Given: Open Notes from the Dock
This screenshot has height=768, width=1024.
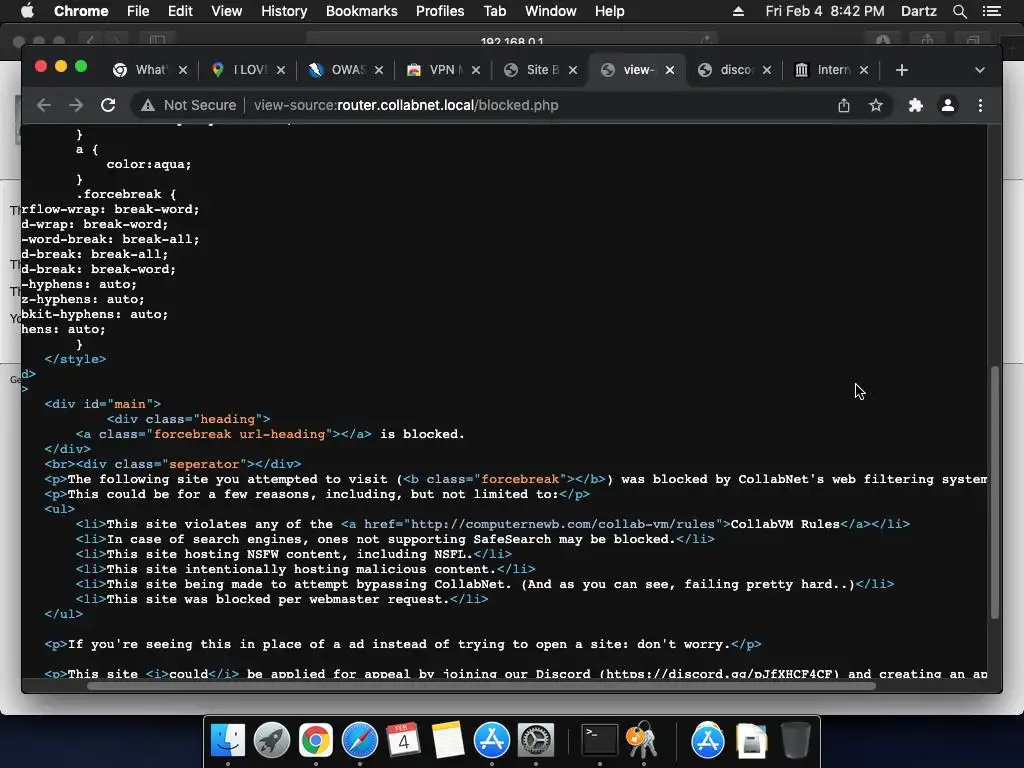Looking at the screenshot, I should point(448,740).
